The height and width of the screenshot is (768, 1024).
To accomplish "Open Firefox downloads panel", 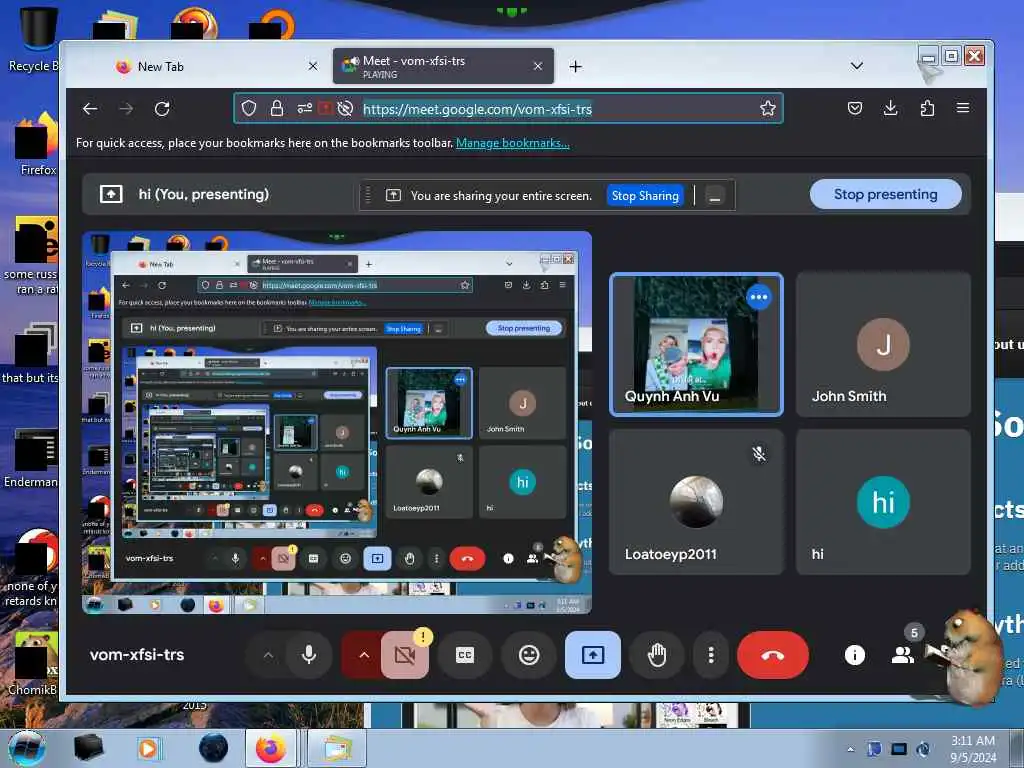I will coord(890,108).
